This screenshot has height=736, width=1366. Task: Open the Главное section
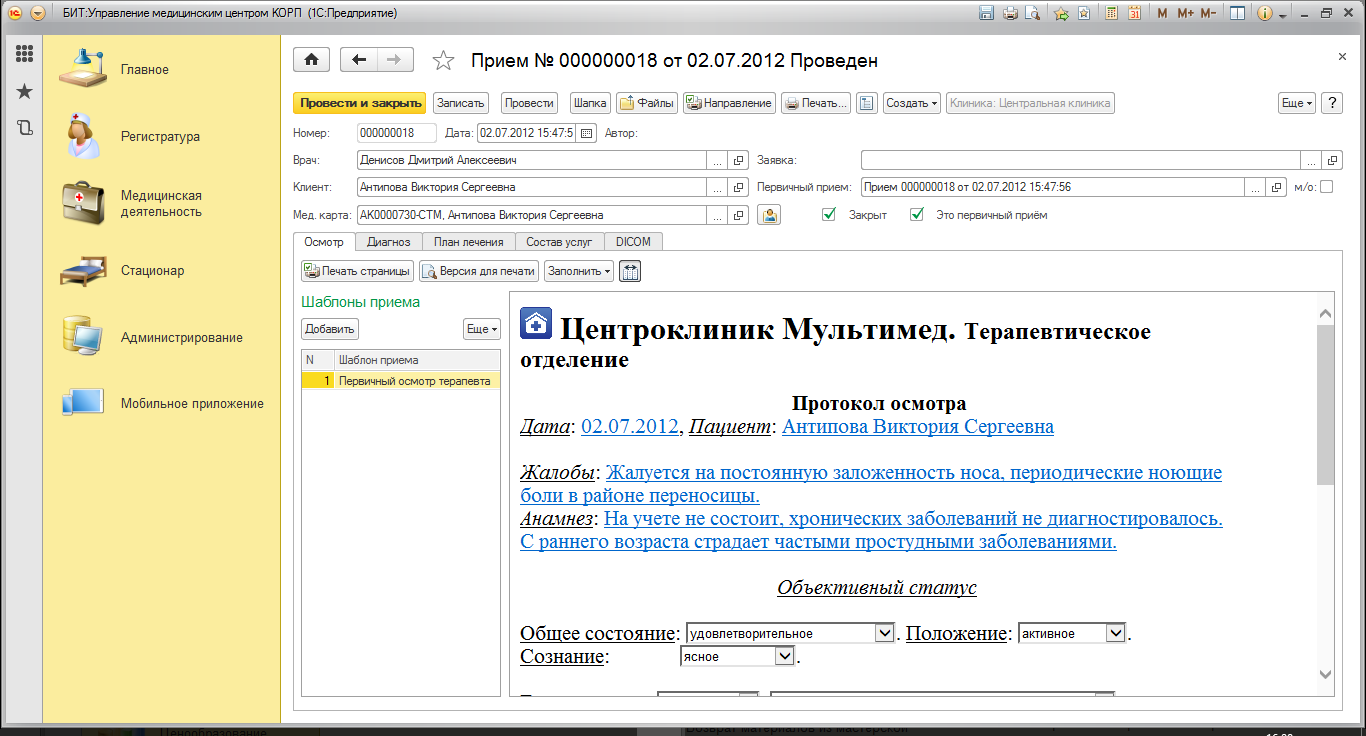(144, 70)
